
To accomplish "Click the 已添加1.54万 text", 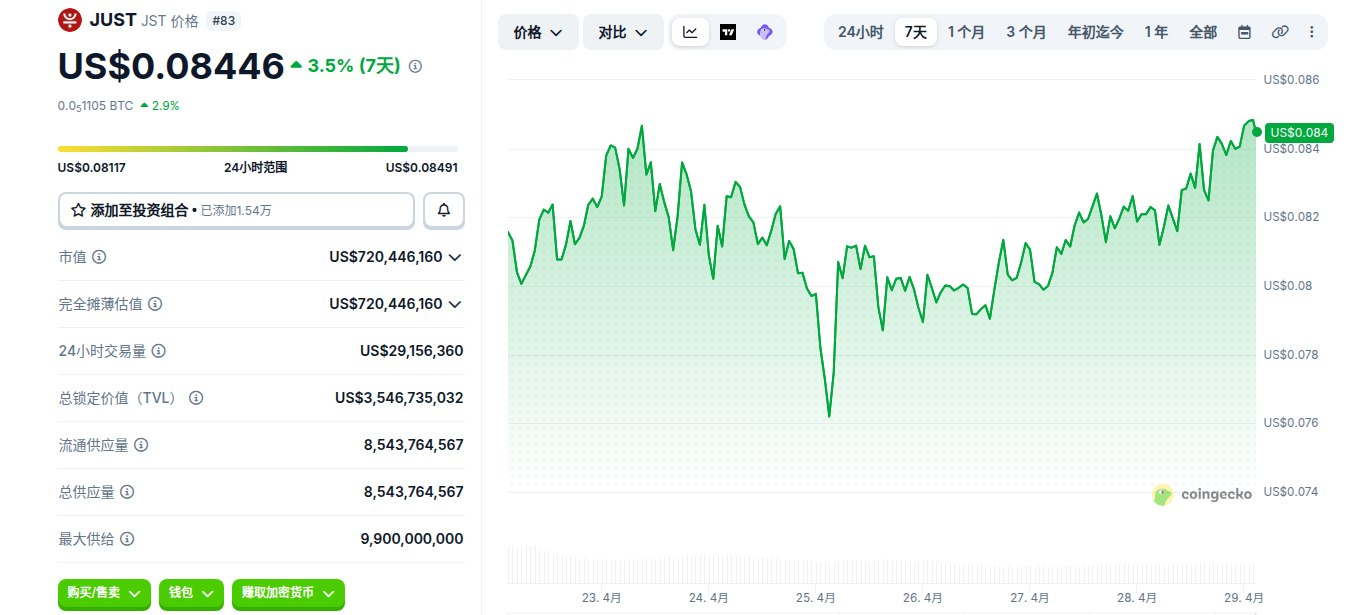I will (236, 211).
